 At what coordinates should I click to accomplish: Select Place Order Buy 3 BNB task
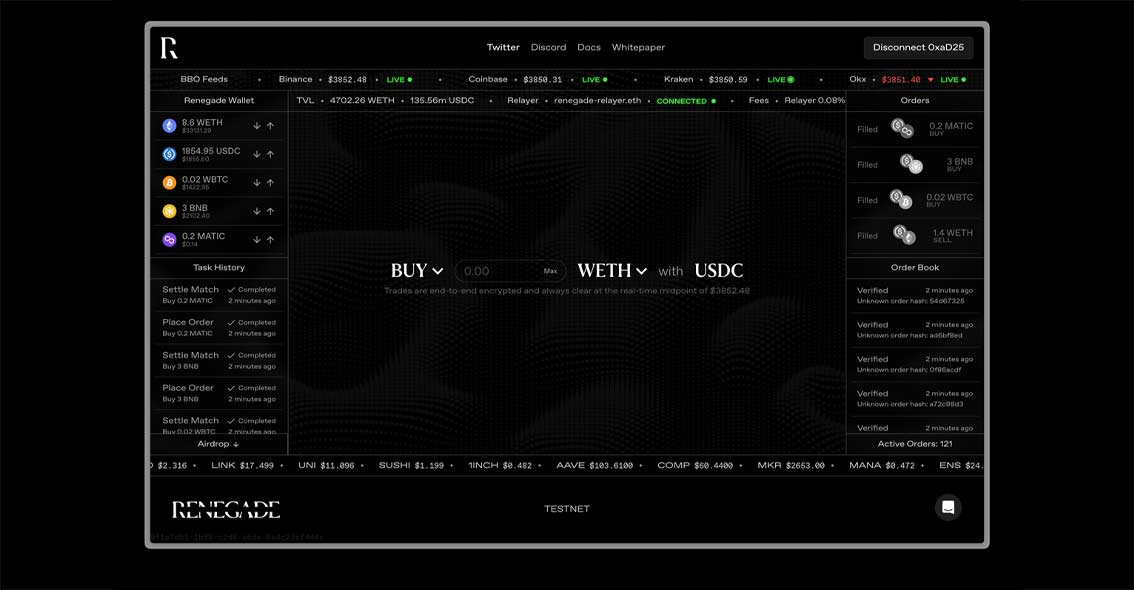coord(219,393)
